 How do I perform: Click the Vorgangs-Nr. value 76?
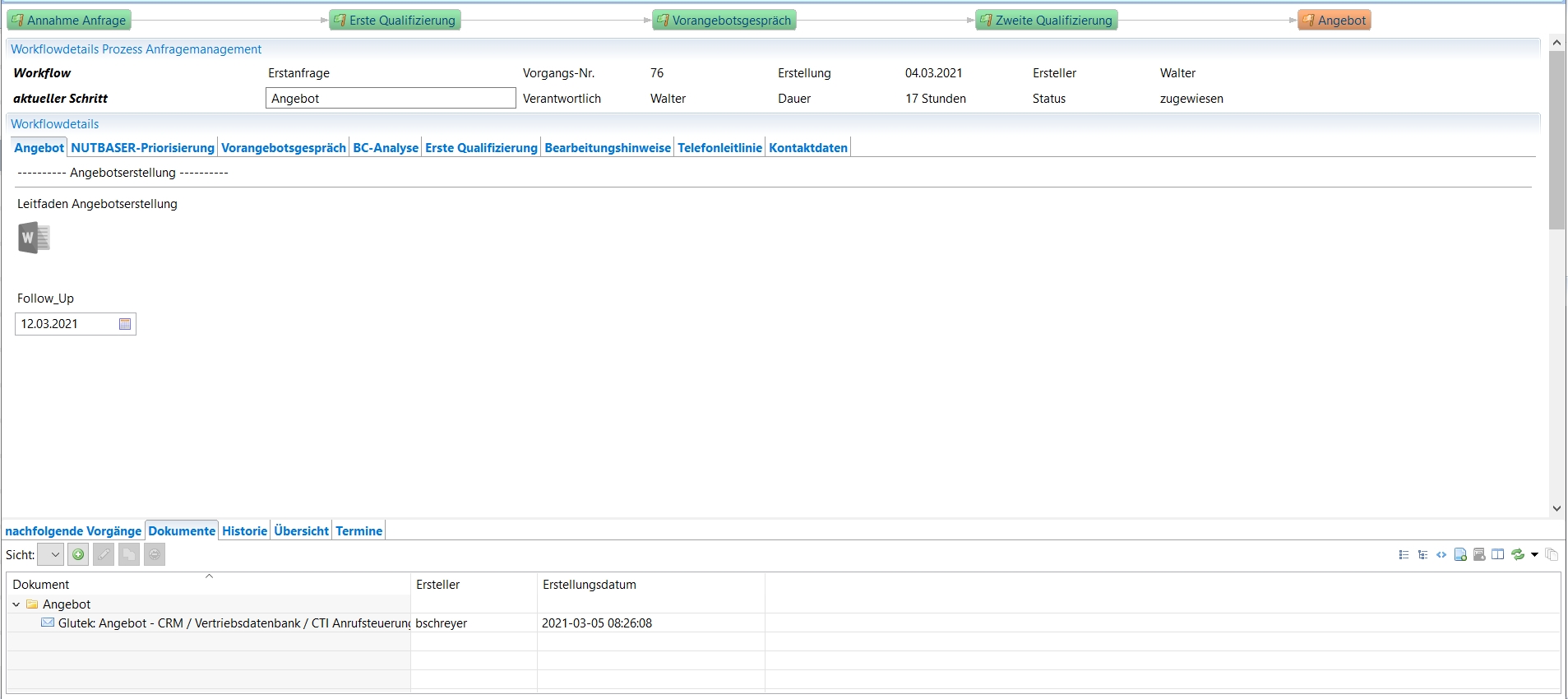pyautogui.click(x=657, y=73)
